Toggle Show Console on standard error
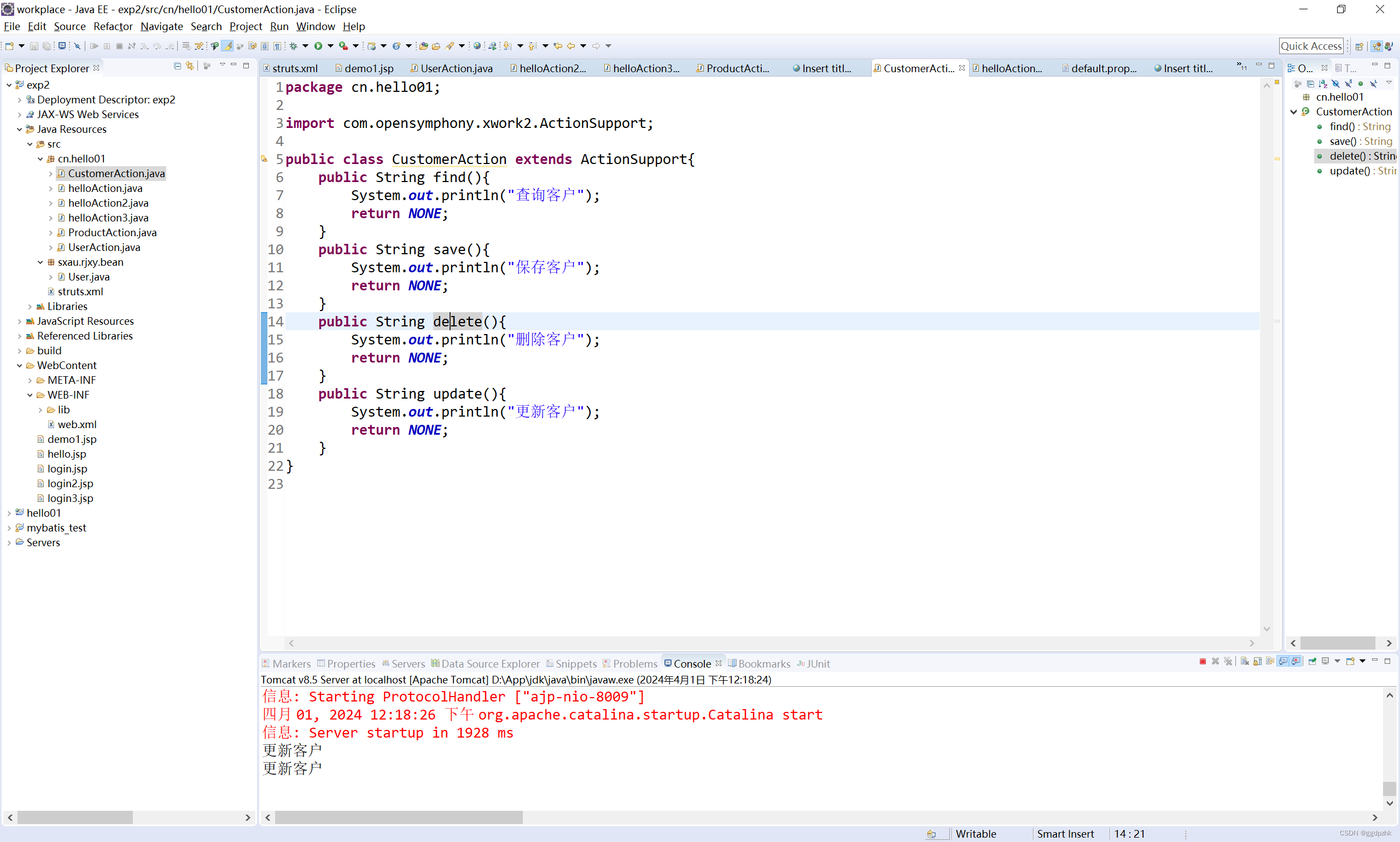Viewport: 1400px width, 842px height. coord(1296,662)
